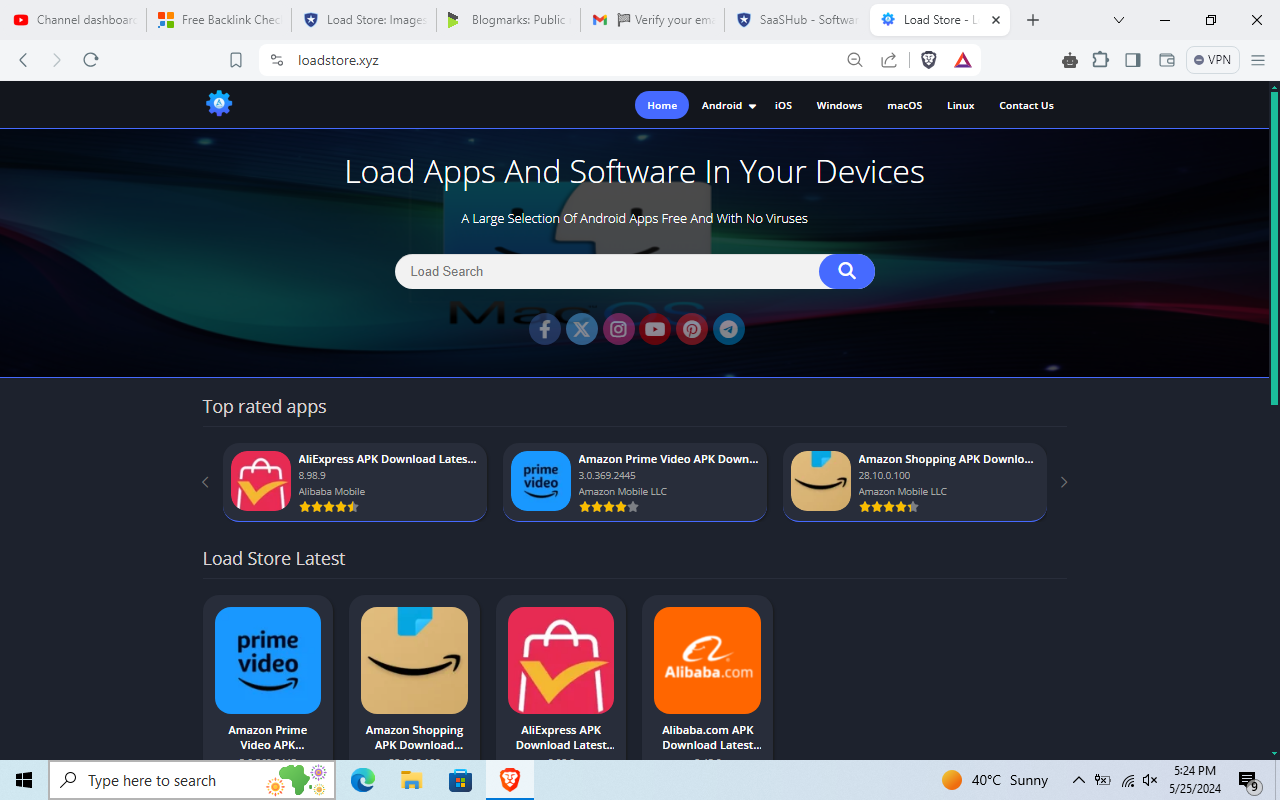This screenshot has width=1280, height=800.
Task: Click the Load Store gear logo
Action: [219, 103]
